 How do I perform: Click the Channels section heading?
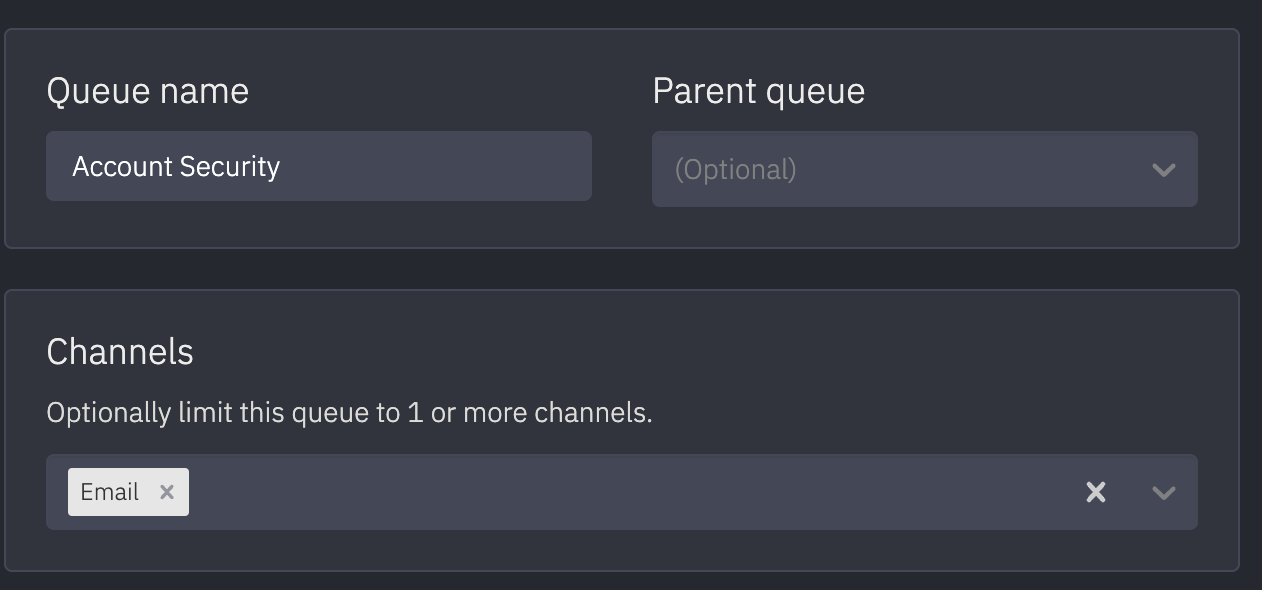[x=120, y=352]
